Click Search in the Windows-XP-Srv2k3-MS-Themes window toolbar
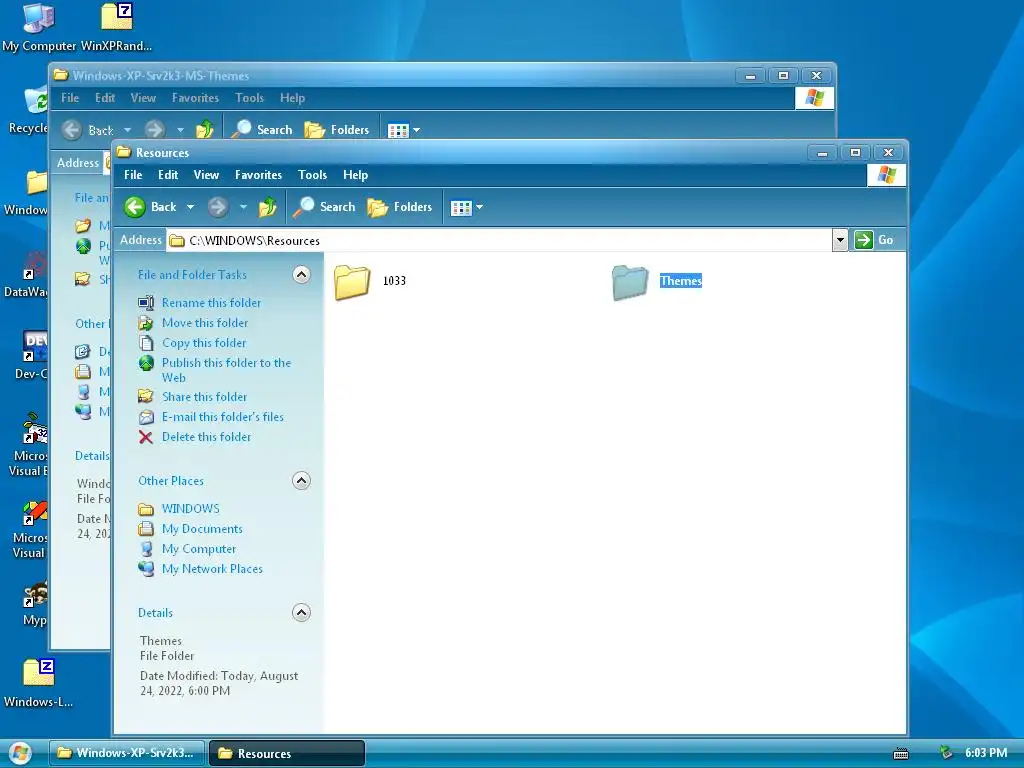Image resolution: width=1024 pixels, height=768 pixels. pyautogui.click(x=261, y=130)
